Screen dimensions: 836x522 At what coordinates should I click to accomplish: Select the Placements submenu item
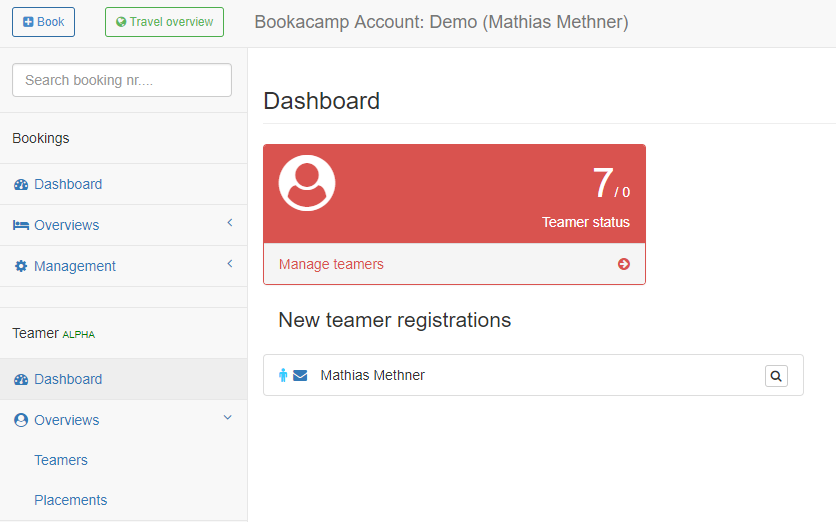[70, 500]
